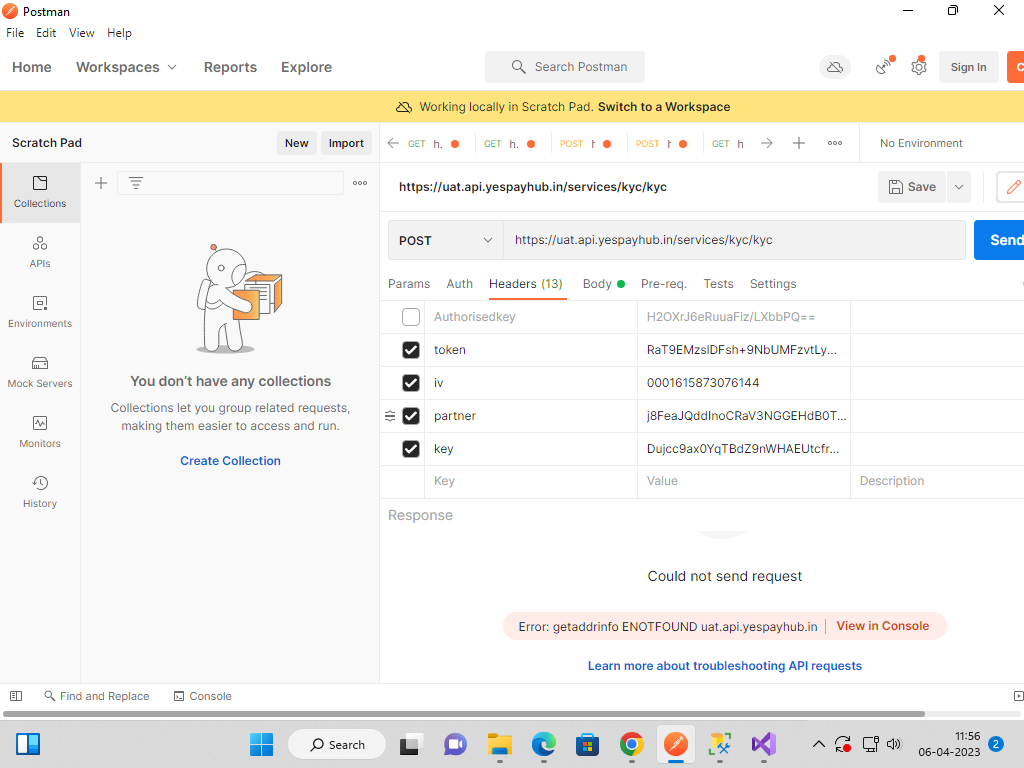Uncheck the partner header checkbox
The width and height of the screenshot is (1024, 768).
[x=411, y=416]
